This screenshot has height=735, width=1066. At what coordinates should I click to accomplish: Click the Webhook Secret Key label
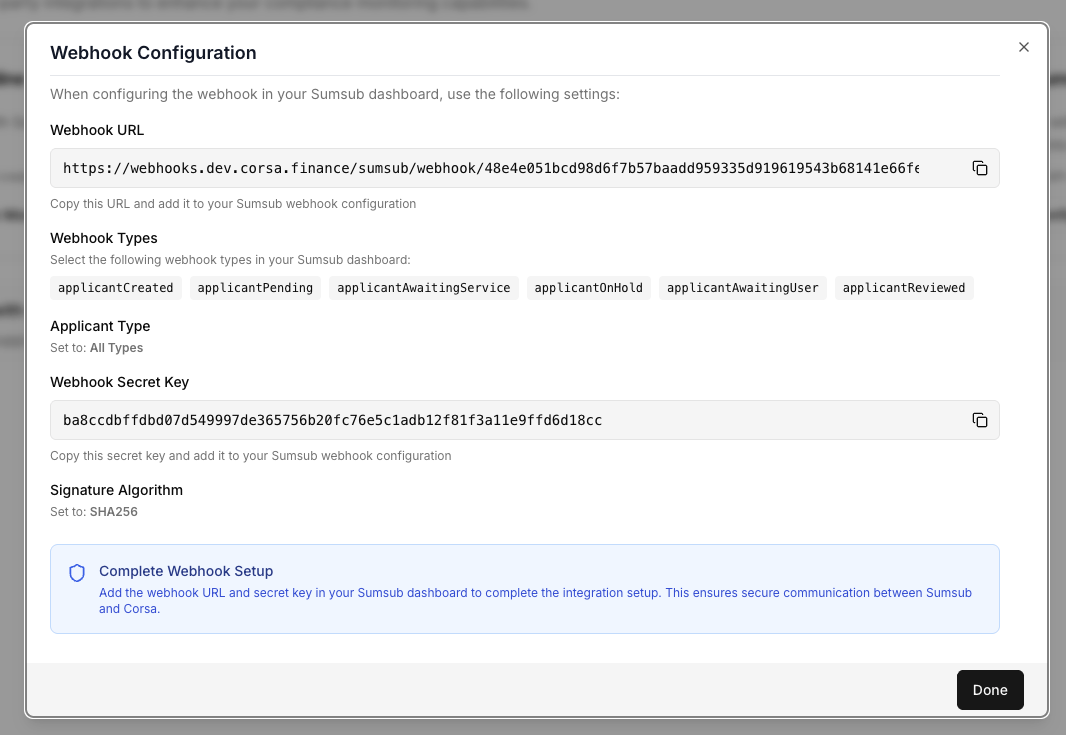(x=120, y=382)
